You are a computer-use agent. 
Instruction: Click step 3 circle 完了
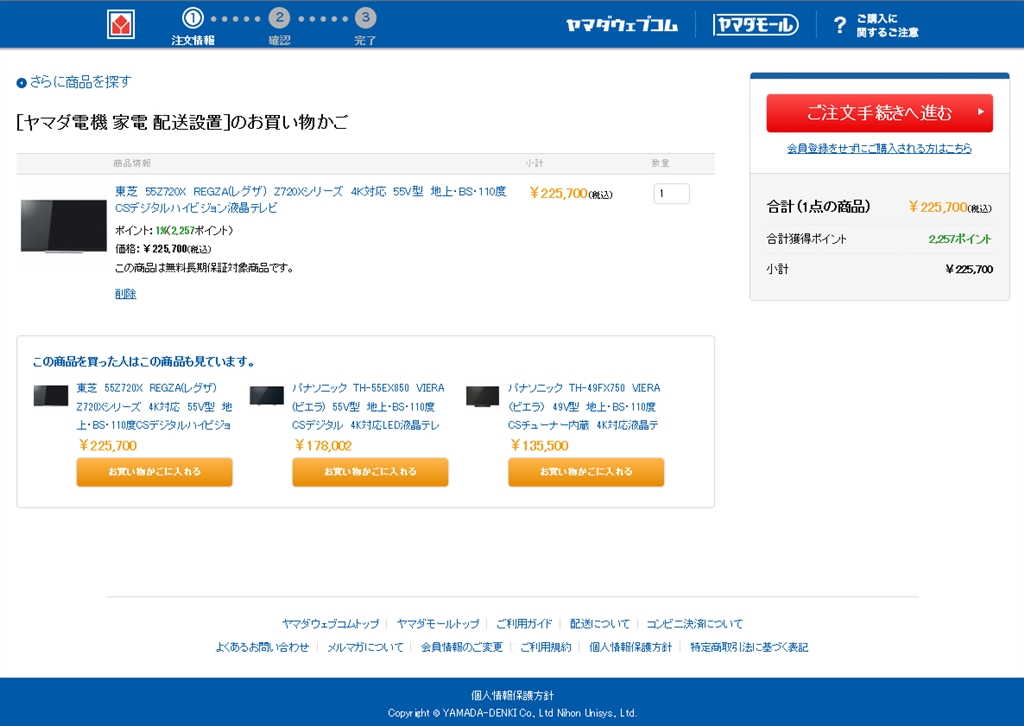coord(366,18)
